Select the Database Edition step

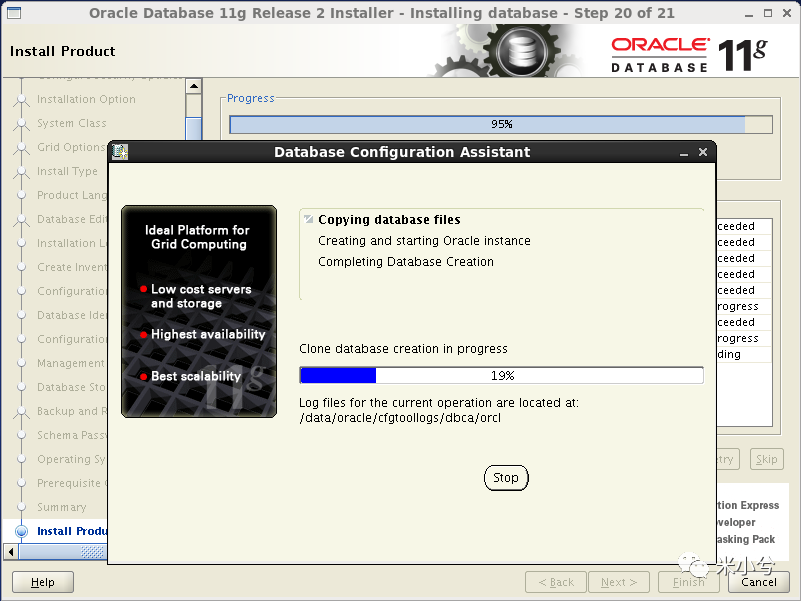point(72,219)
